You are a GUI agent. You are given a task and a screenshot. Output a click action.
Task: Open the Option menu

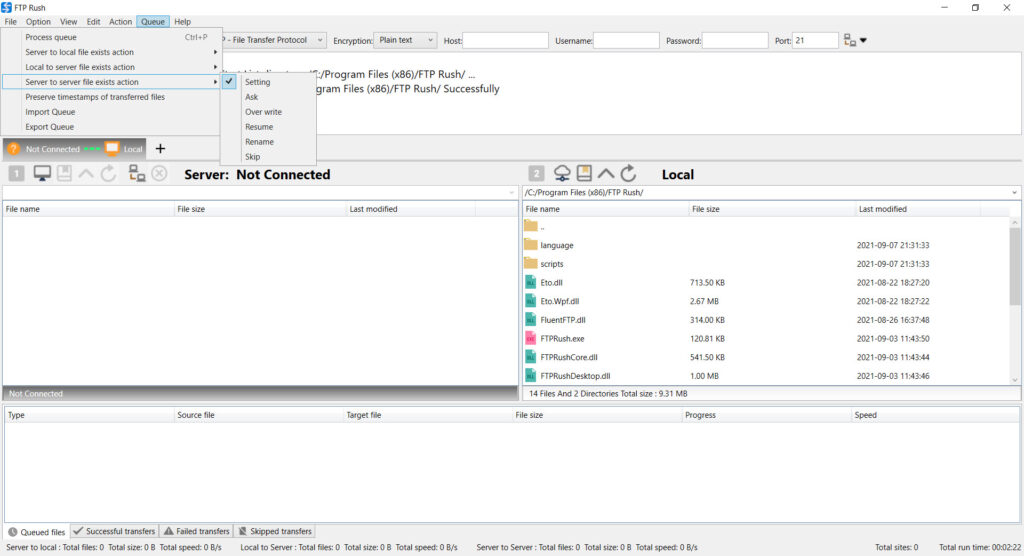(38, 22)
